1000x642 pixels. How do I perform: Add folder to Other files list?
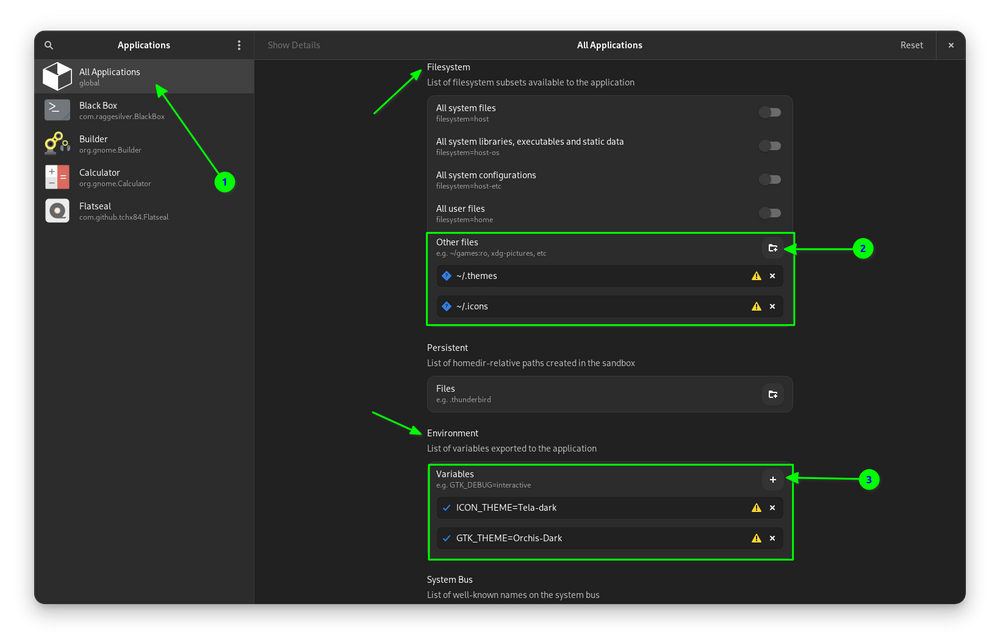pos(772,247)
